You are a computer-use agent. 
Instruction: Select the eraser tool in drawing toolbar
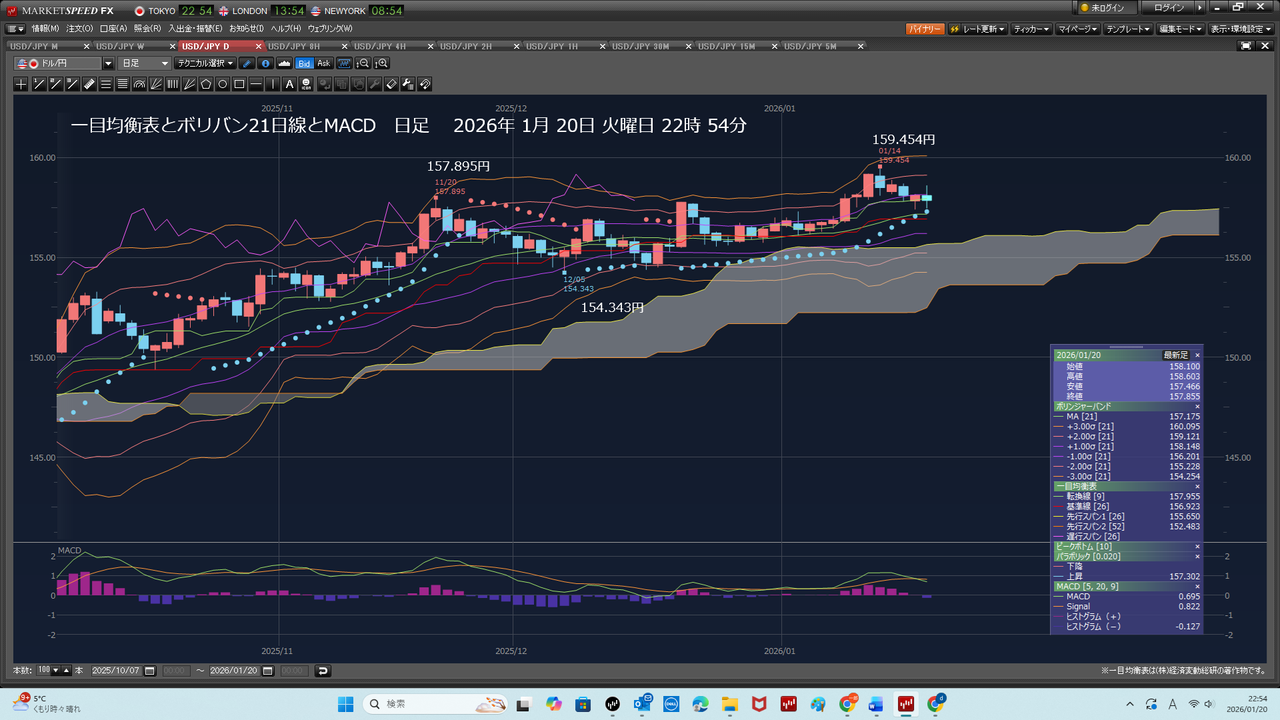(392, 84)
